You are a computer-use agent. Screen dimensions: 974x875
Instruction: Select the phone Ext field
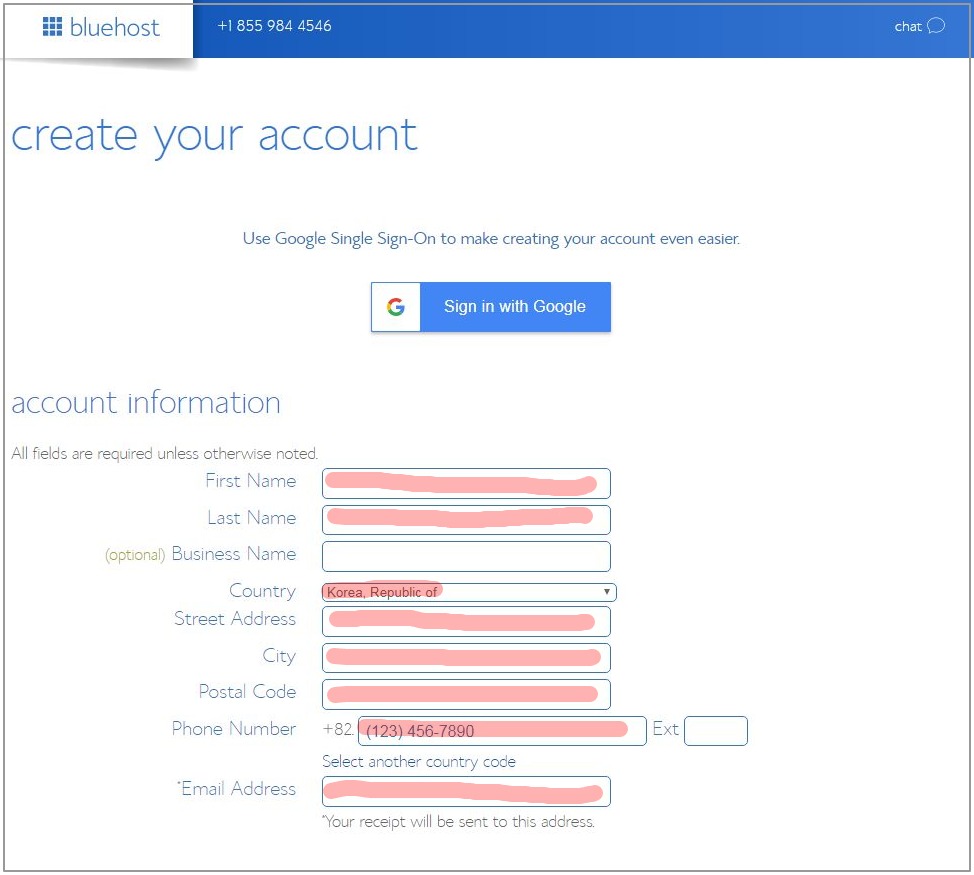[715, 731]
